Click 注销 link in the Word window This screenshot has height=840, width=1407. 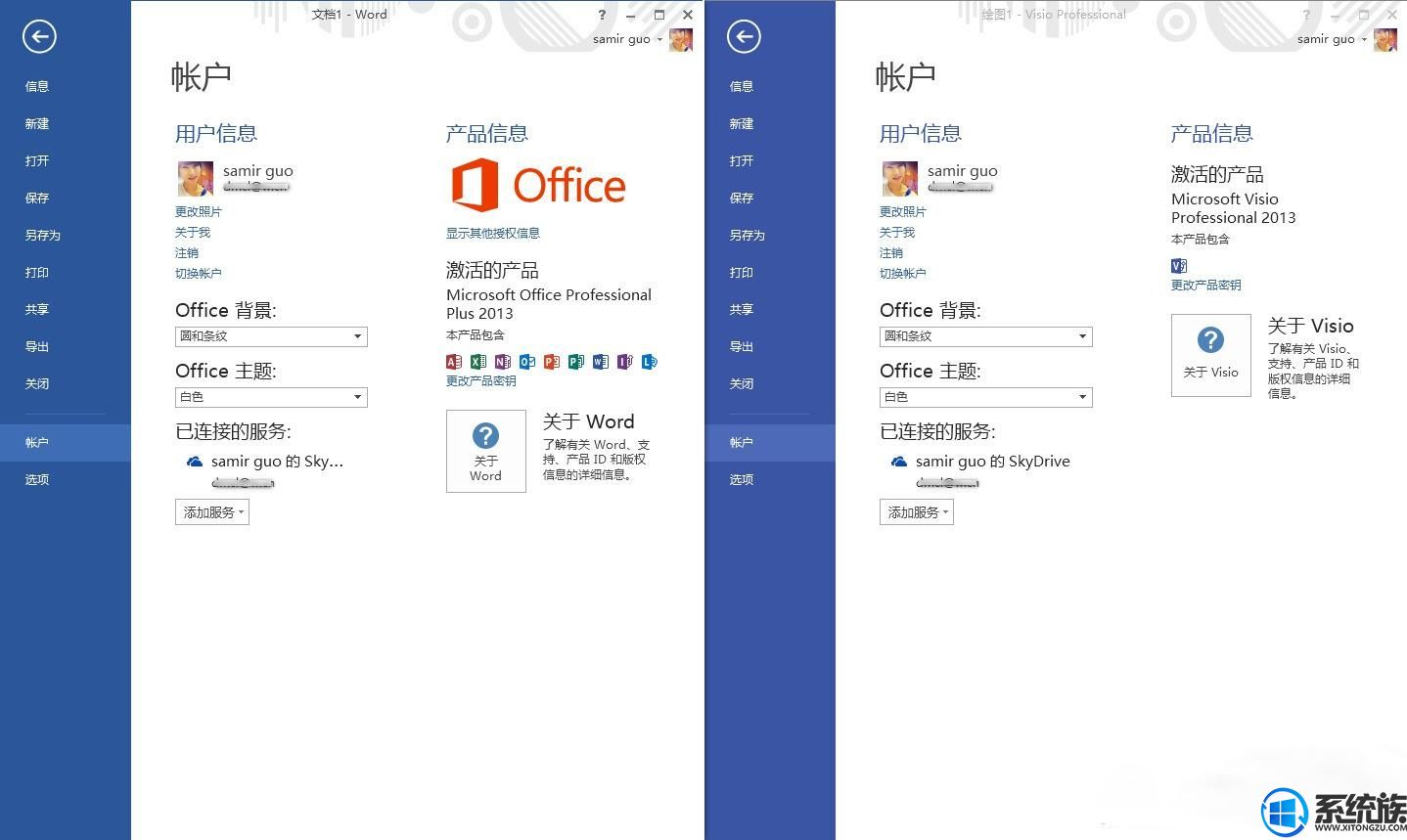point(187,252)
